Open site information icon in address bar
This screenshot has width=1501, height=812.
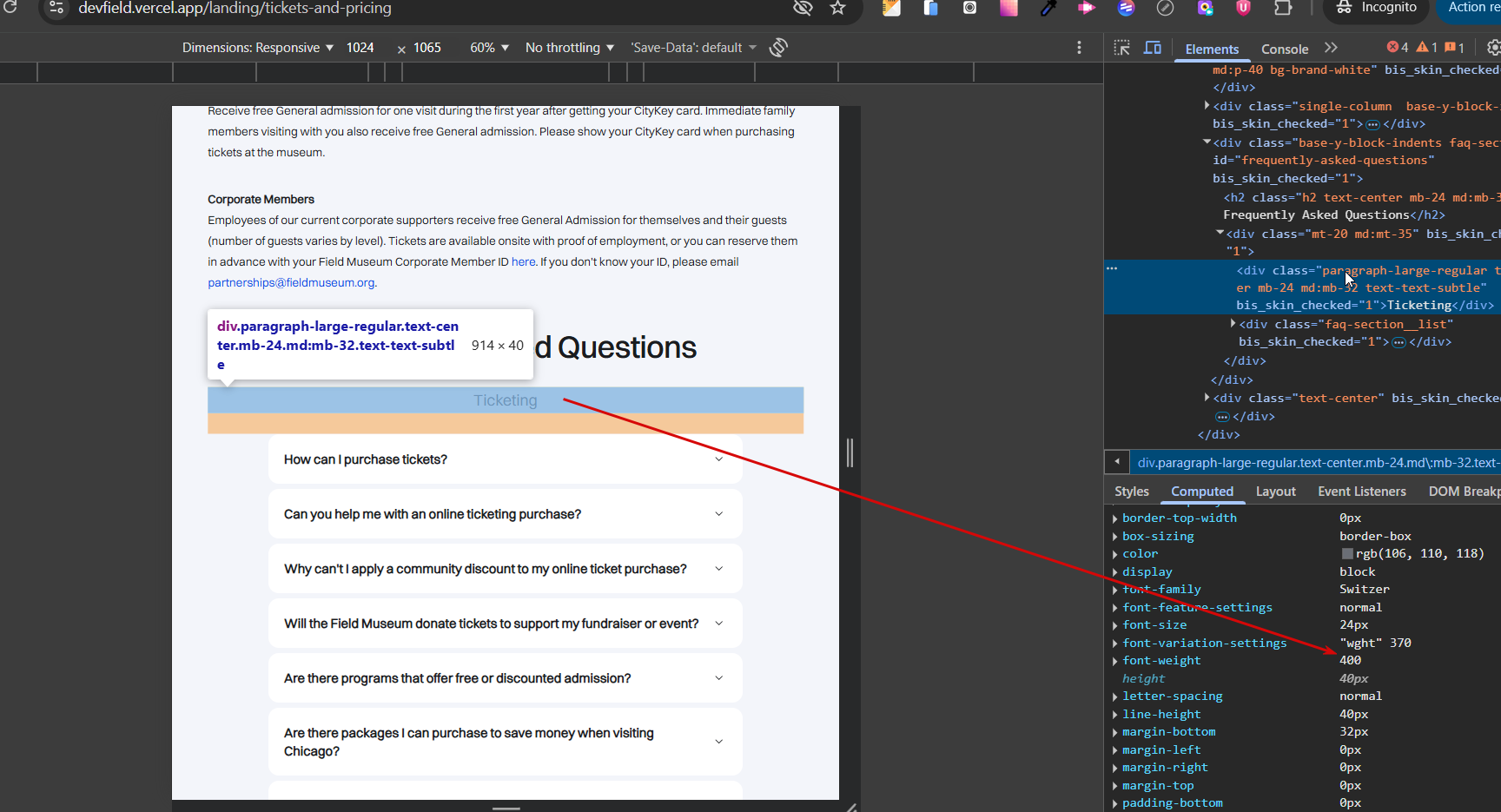click(56, 8)
